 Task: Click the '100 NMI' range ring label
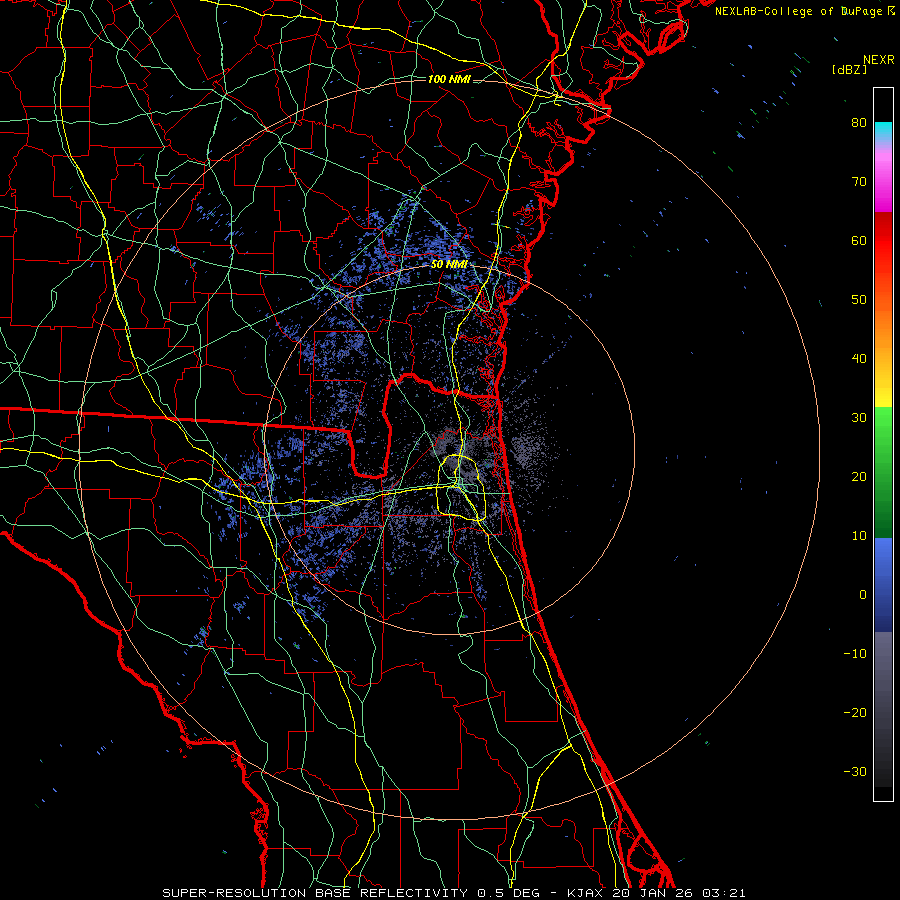pos(449,79)
